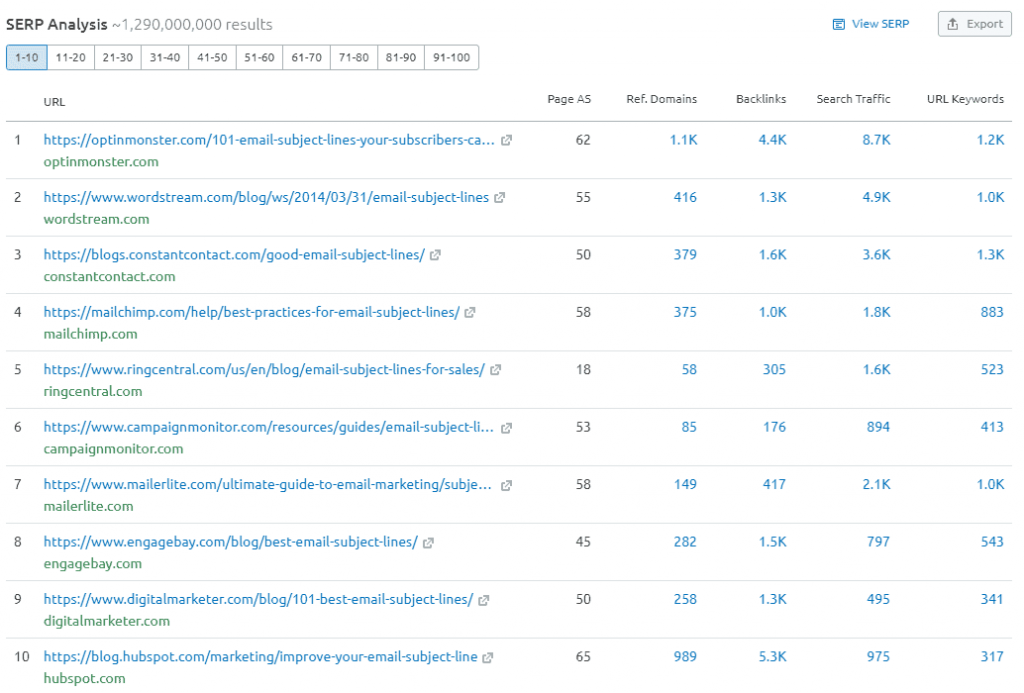Open external link icon for mailerlite URL

click(506, 485)
